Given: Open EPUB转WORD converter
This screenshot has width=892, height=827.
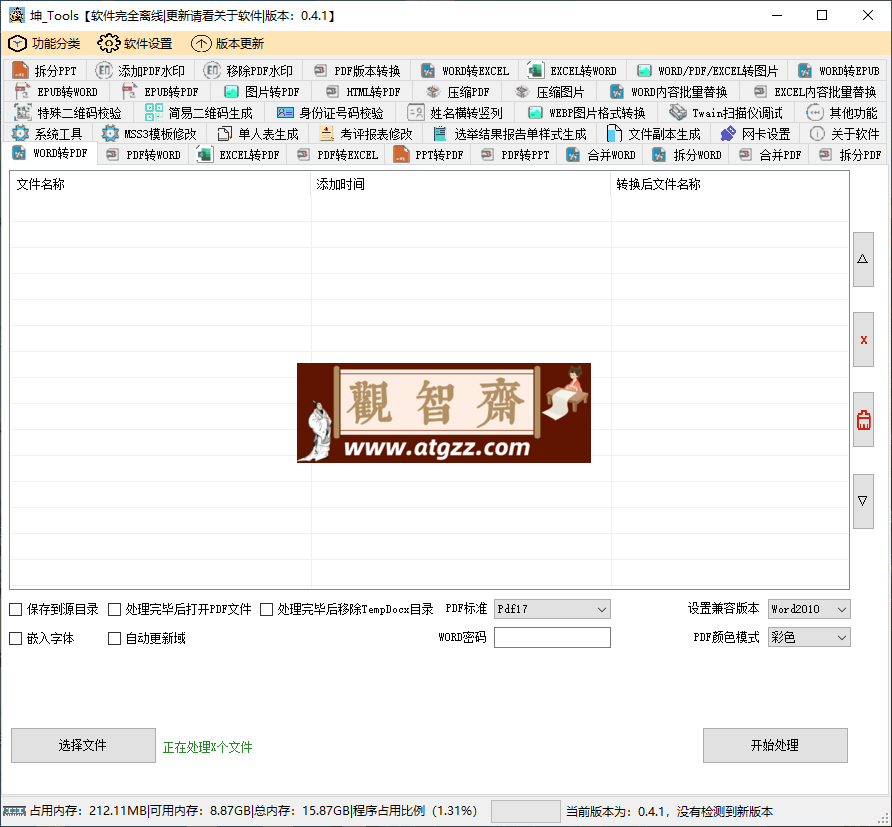Looking at the screenshot, I should coord(56,92).
